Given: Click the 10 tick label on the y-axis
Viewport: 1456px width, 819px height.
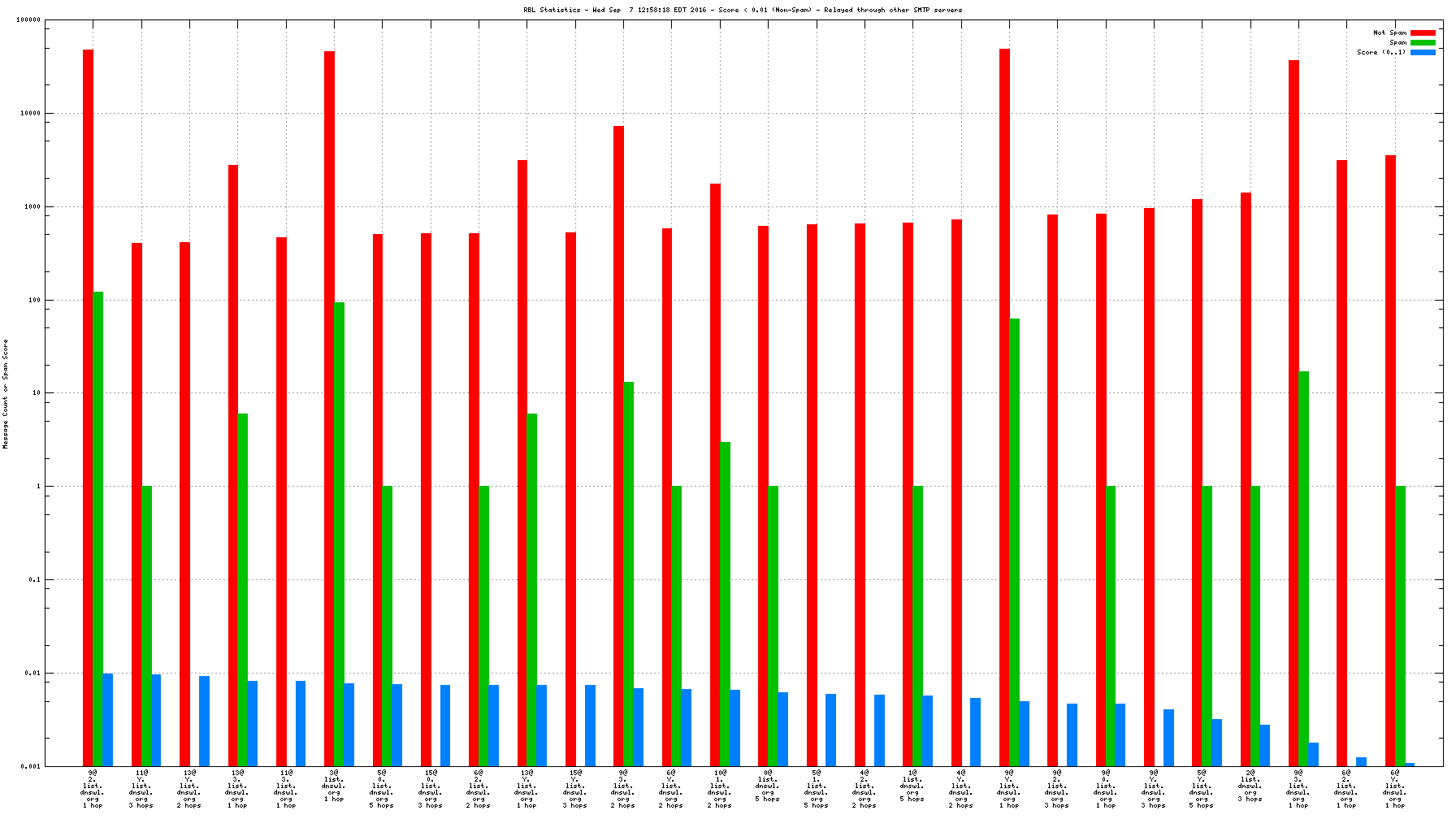Looking at the screenshot, I should point(35,393).
